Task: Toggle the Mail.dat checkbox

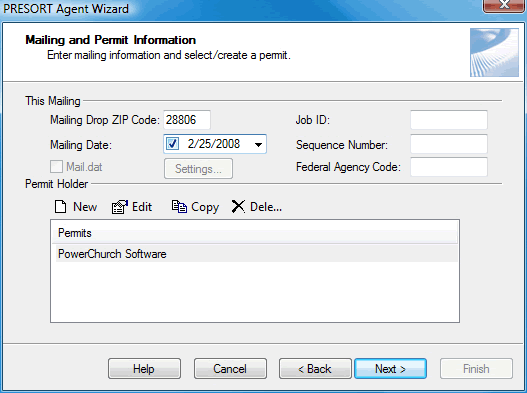Action: [x=56, y=167]
